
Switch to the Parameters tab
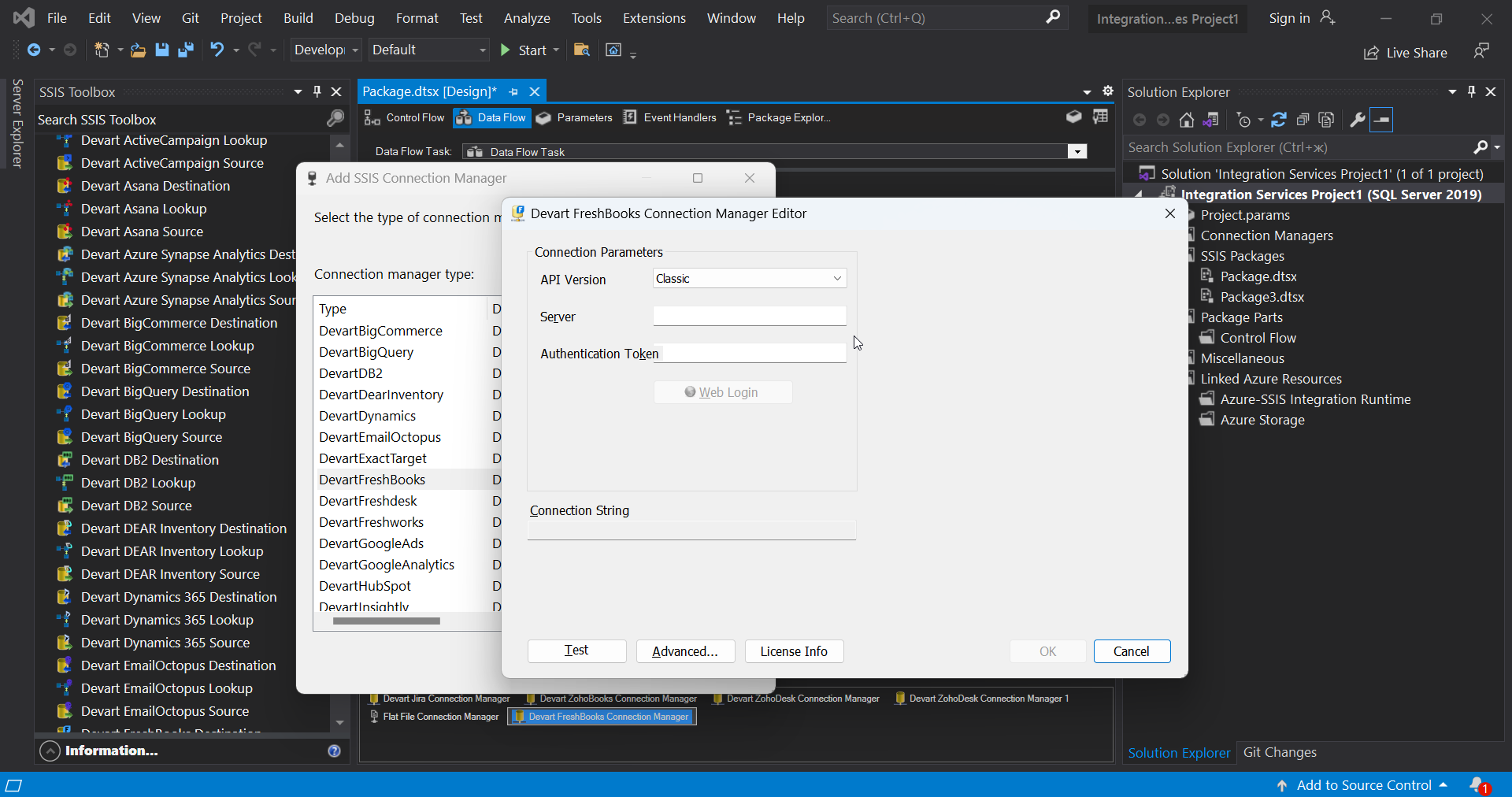click(x=574, y=117)
